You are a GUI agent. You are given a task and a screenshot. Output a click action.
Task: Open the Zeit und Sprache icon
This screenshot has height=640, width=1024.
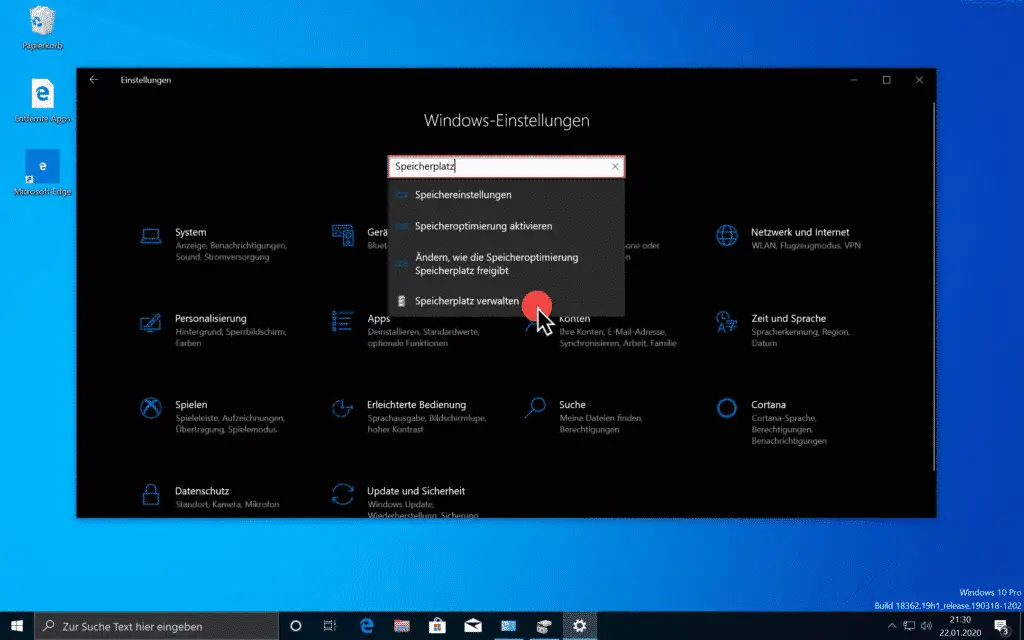[x=726, y=322]
